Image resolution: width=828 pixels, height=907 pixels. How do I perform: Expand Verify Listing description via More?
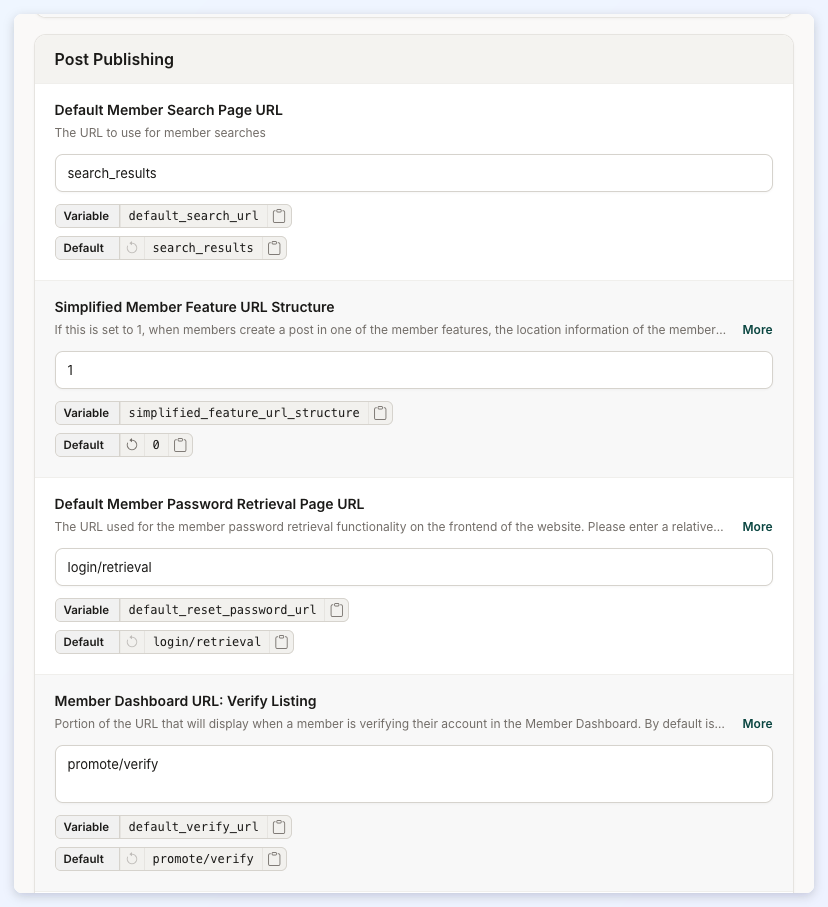[757, 724]
